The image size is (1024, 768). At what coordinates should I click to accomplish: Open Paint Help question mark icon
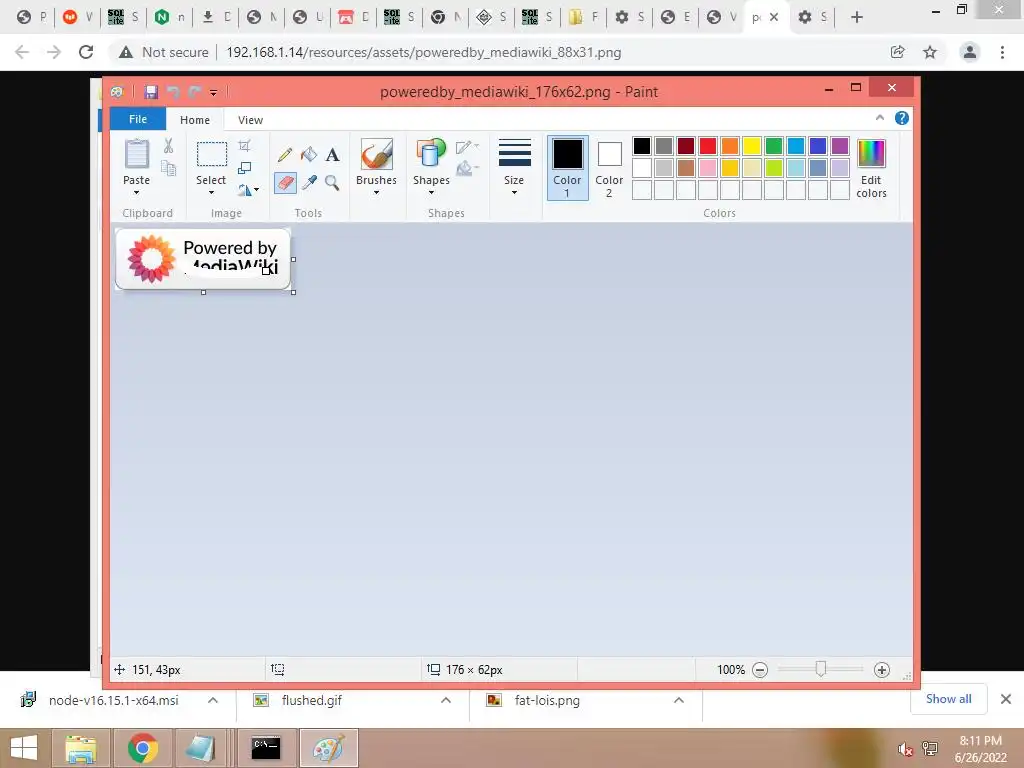902,118
